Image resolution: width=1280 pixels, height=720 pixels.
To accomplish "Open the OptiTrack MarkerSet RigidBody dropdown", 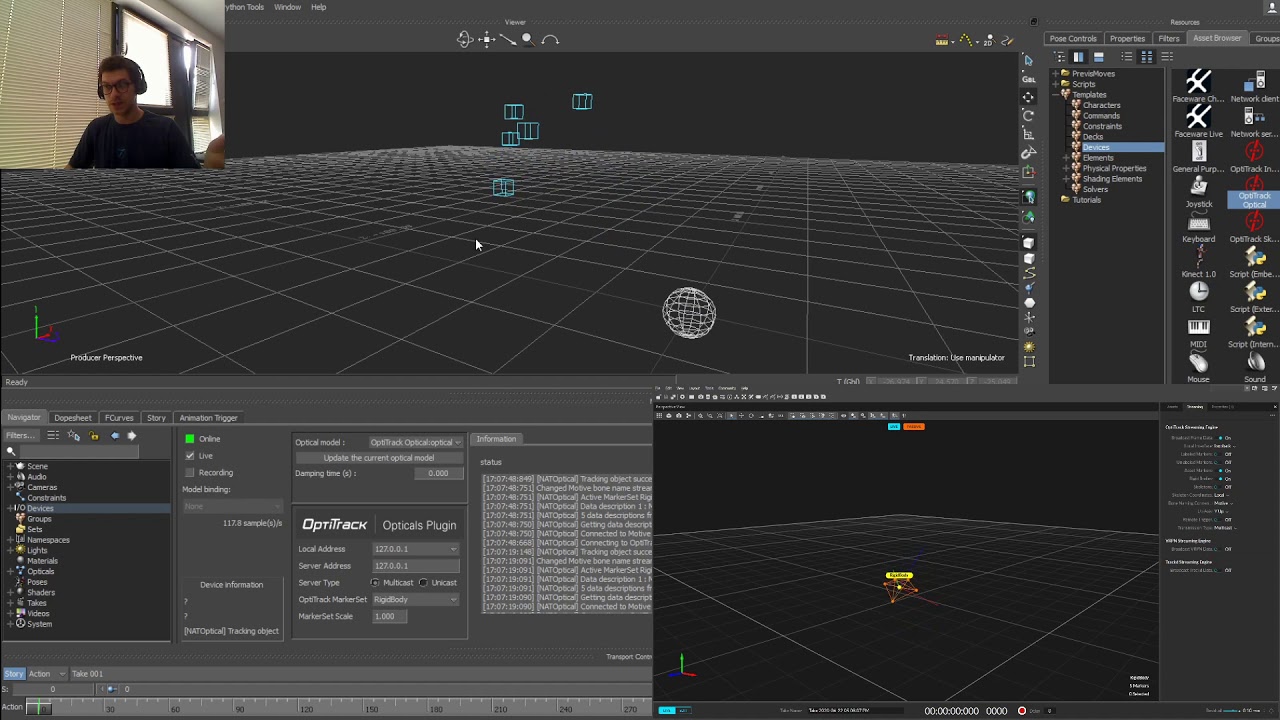I will point(415,600).
